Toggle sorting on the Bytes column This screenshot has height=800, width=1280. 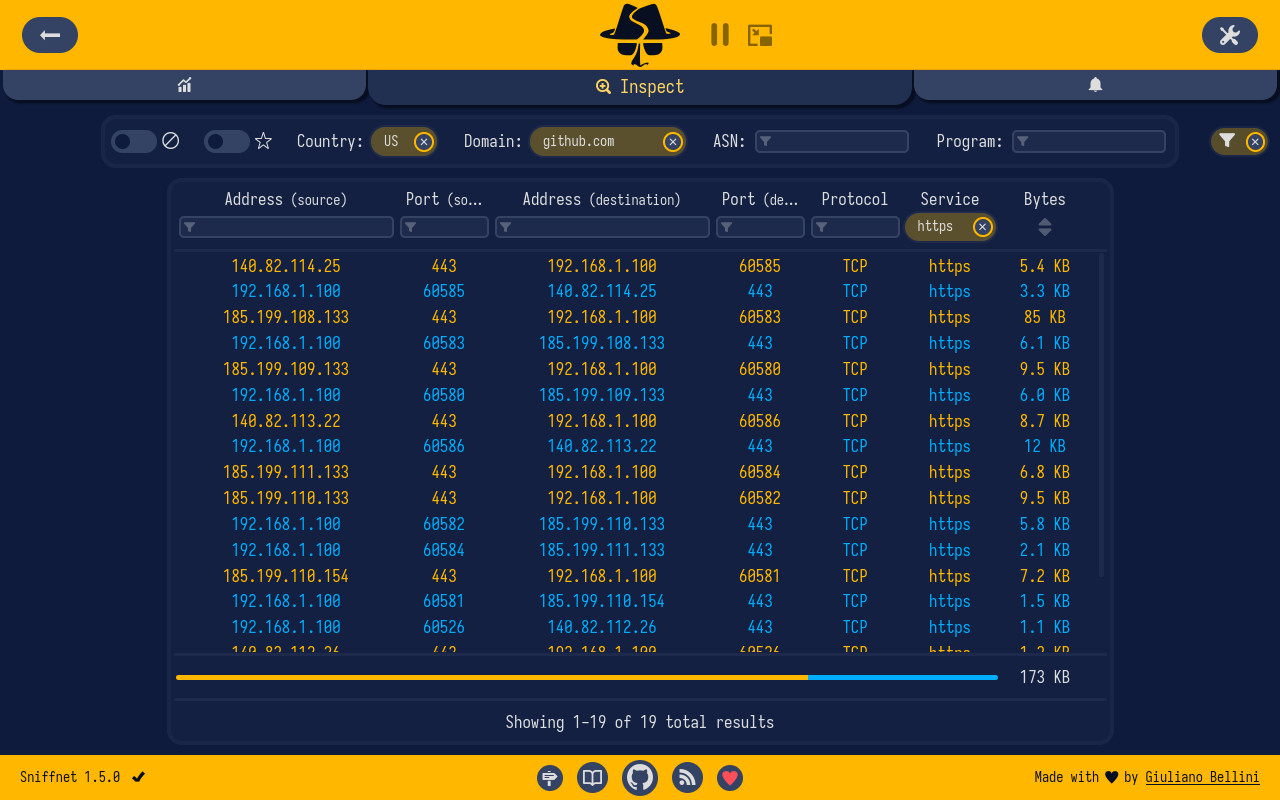1044,227
